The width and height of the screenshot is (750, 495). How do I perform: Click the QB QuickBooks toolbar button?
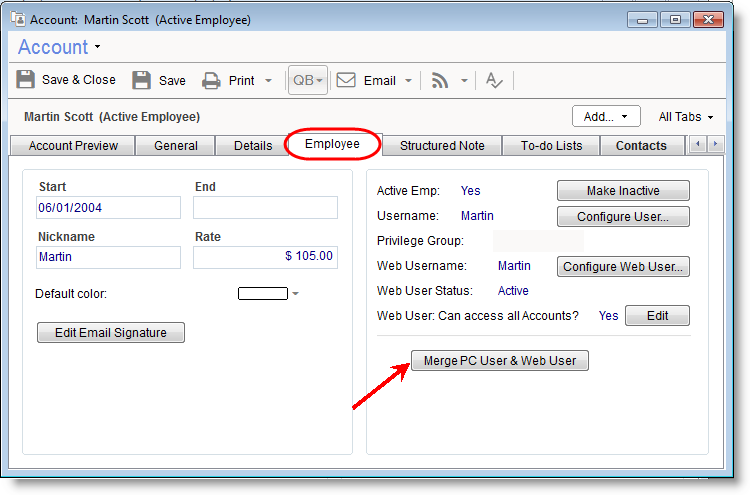click(x=307, y=80)
